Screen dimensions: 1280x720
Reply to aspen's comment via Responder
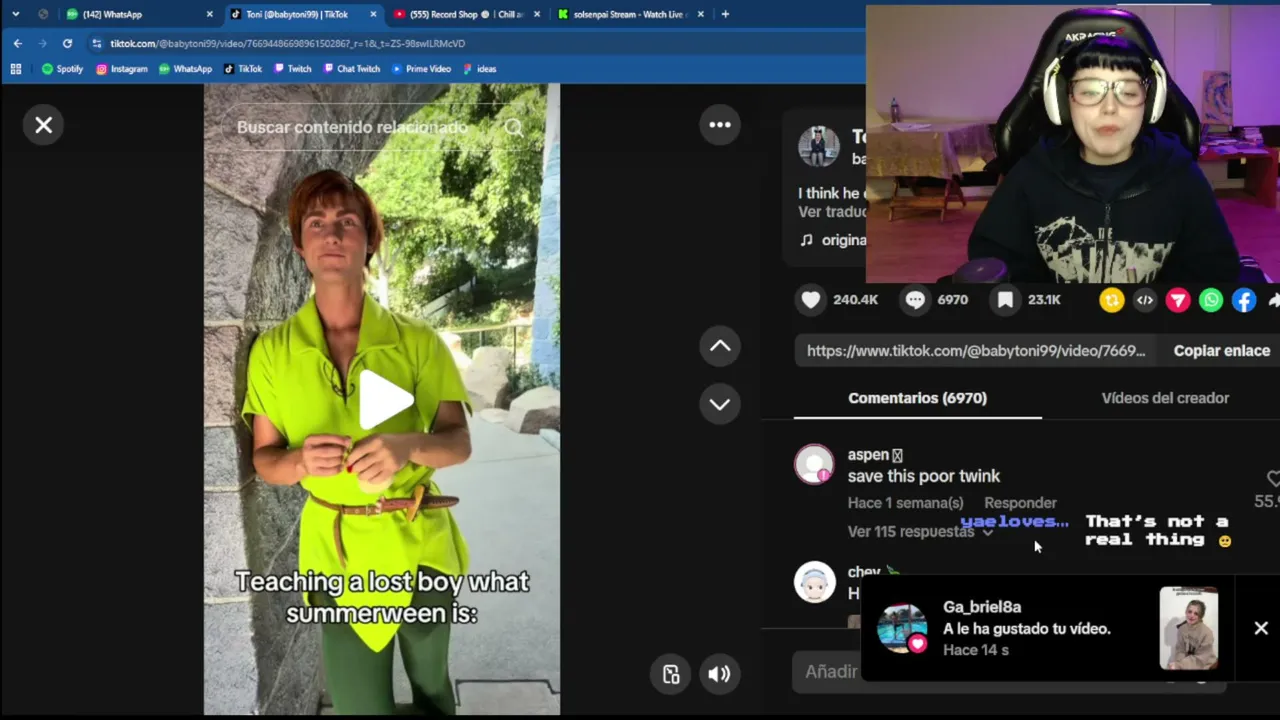(1020, 503)
